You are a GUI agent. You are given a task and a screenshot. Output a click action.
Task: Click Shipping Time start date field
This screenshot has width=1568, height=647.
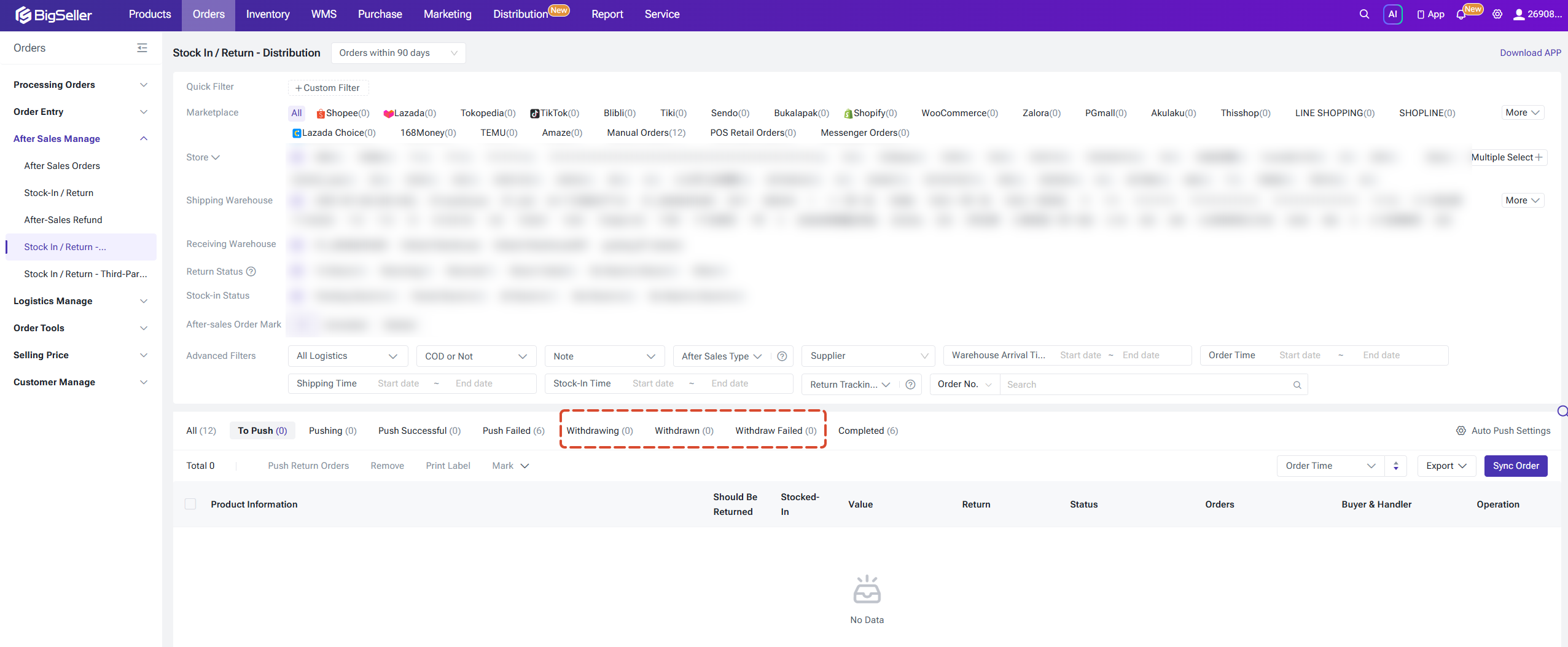(x=399, y=383)
